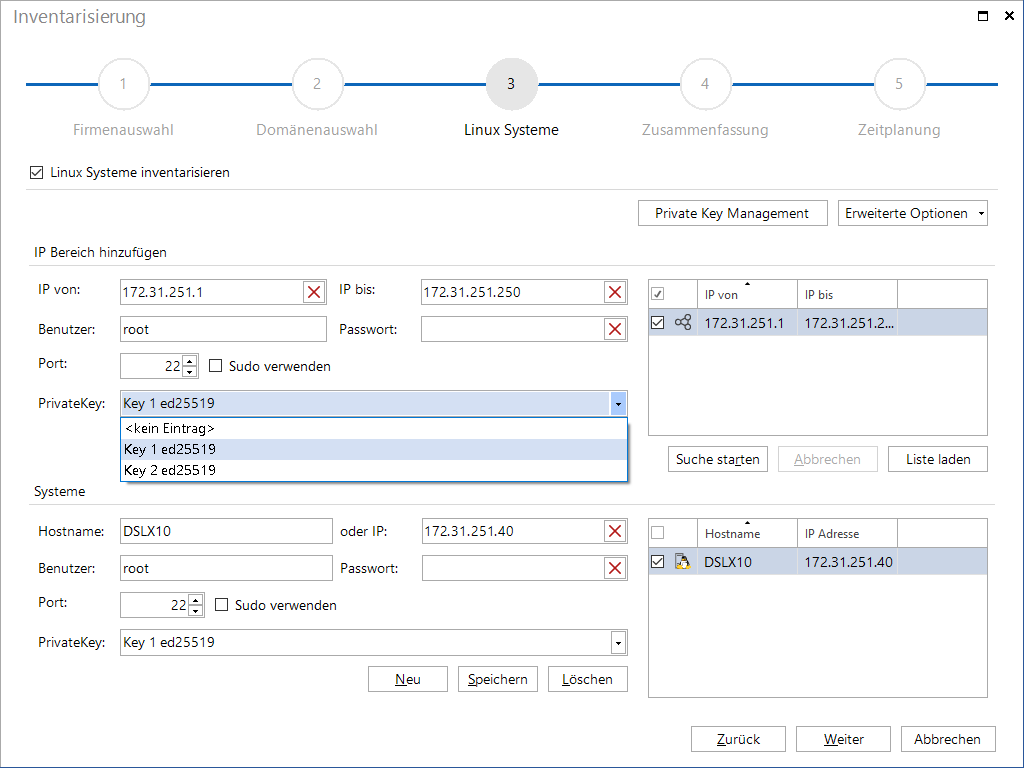
Task: Click Suche starten button
Action: pos(718,459)
